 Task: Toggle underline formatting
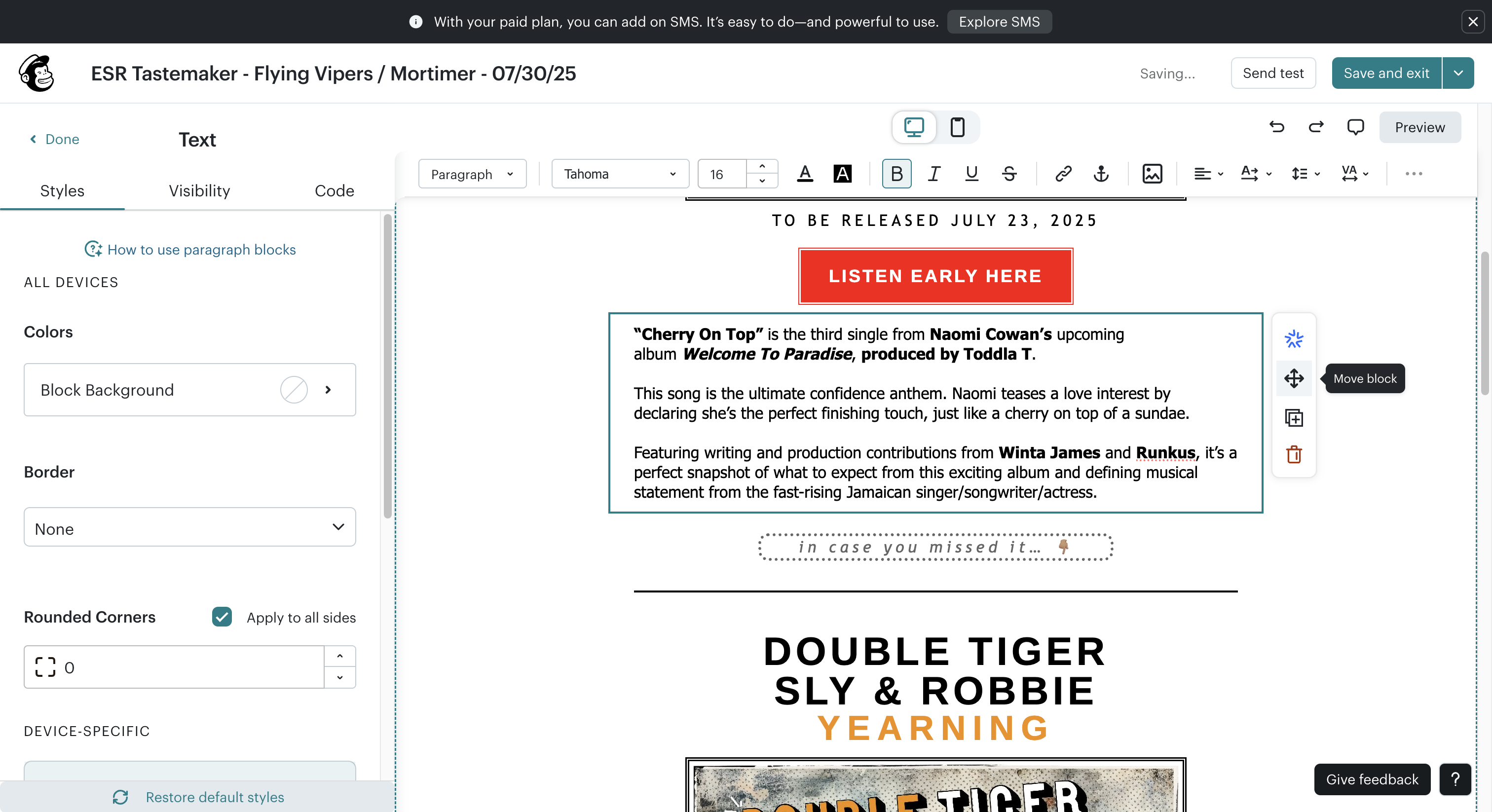click(x=971, y=174)
